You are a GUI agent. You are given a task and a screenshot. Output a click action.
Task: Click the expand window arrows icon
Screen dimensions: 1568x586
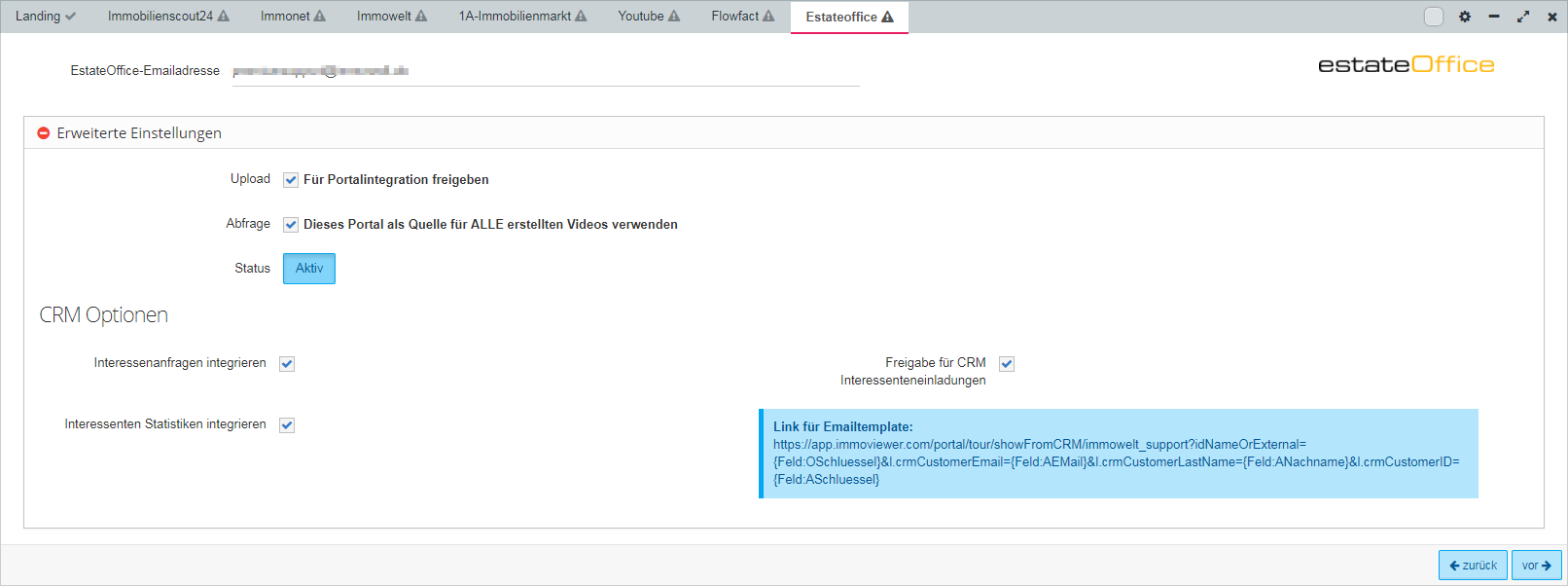(x=1523, y=17)
